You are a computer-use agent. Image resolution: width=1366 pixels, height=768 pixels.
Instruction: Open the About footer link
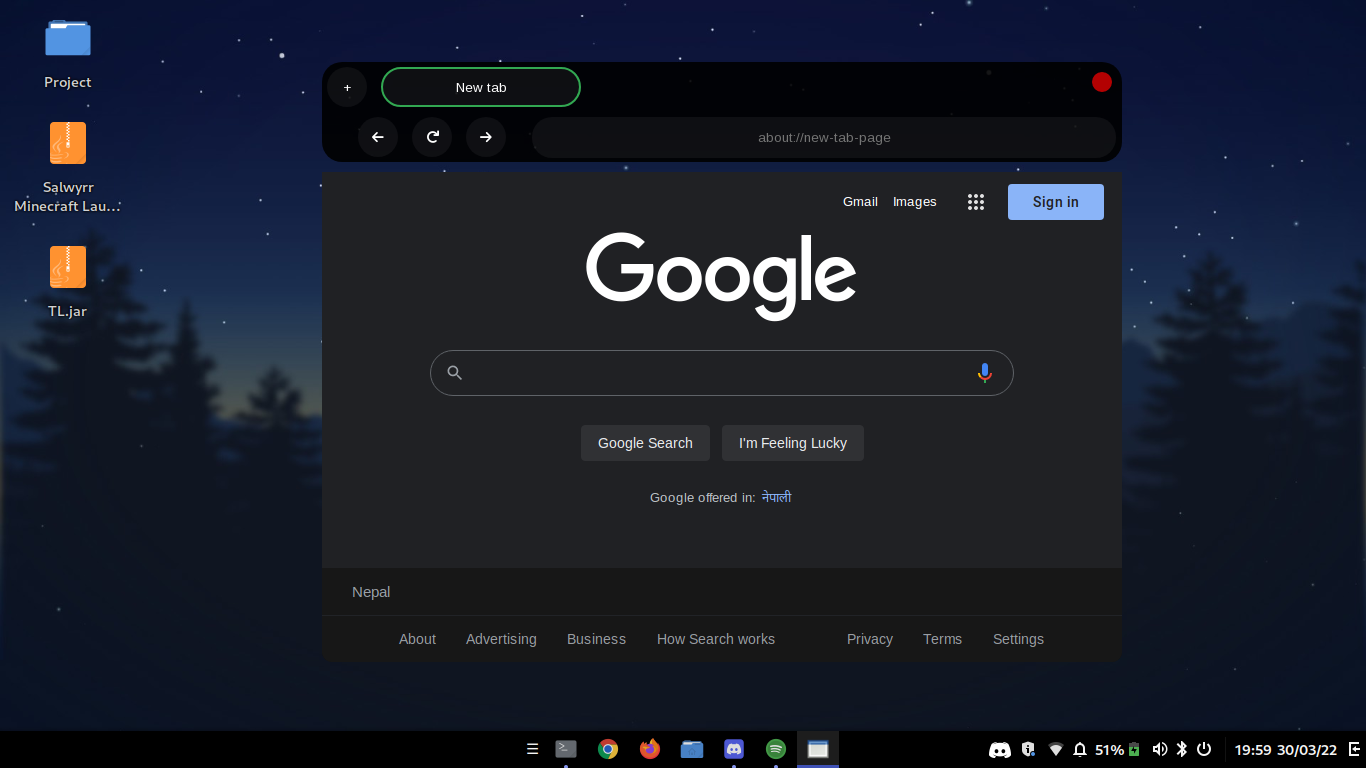click(417, 639)
